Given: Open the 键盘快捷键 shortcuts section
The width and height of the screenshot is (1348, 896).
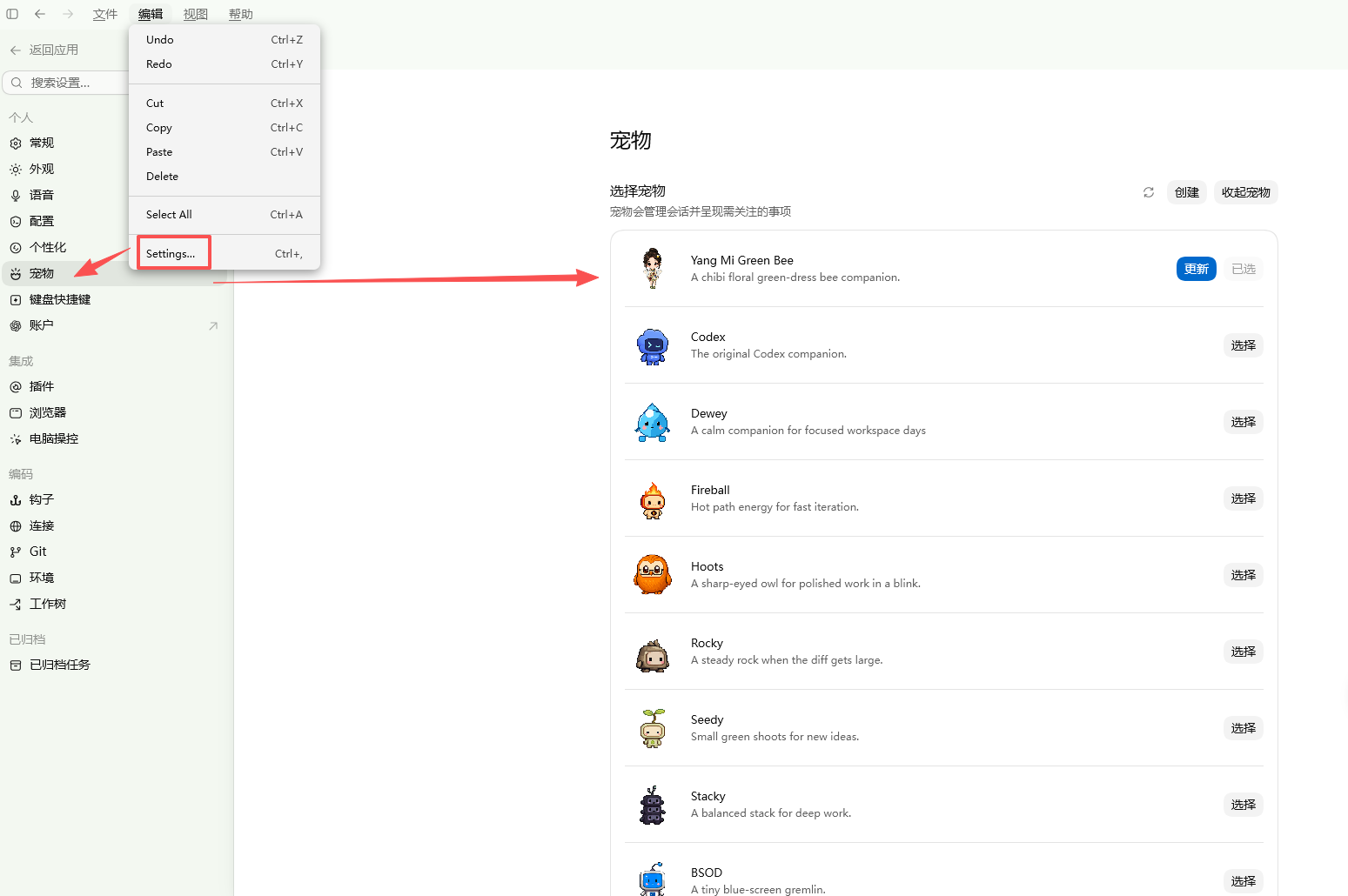Looking at the screenshot, I should click(115, 299).
